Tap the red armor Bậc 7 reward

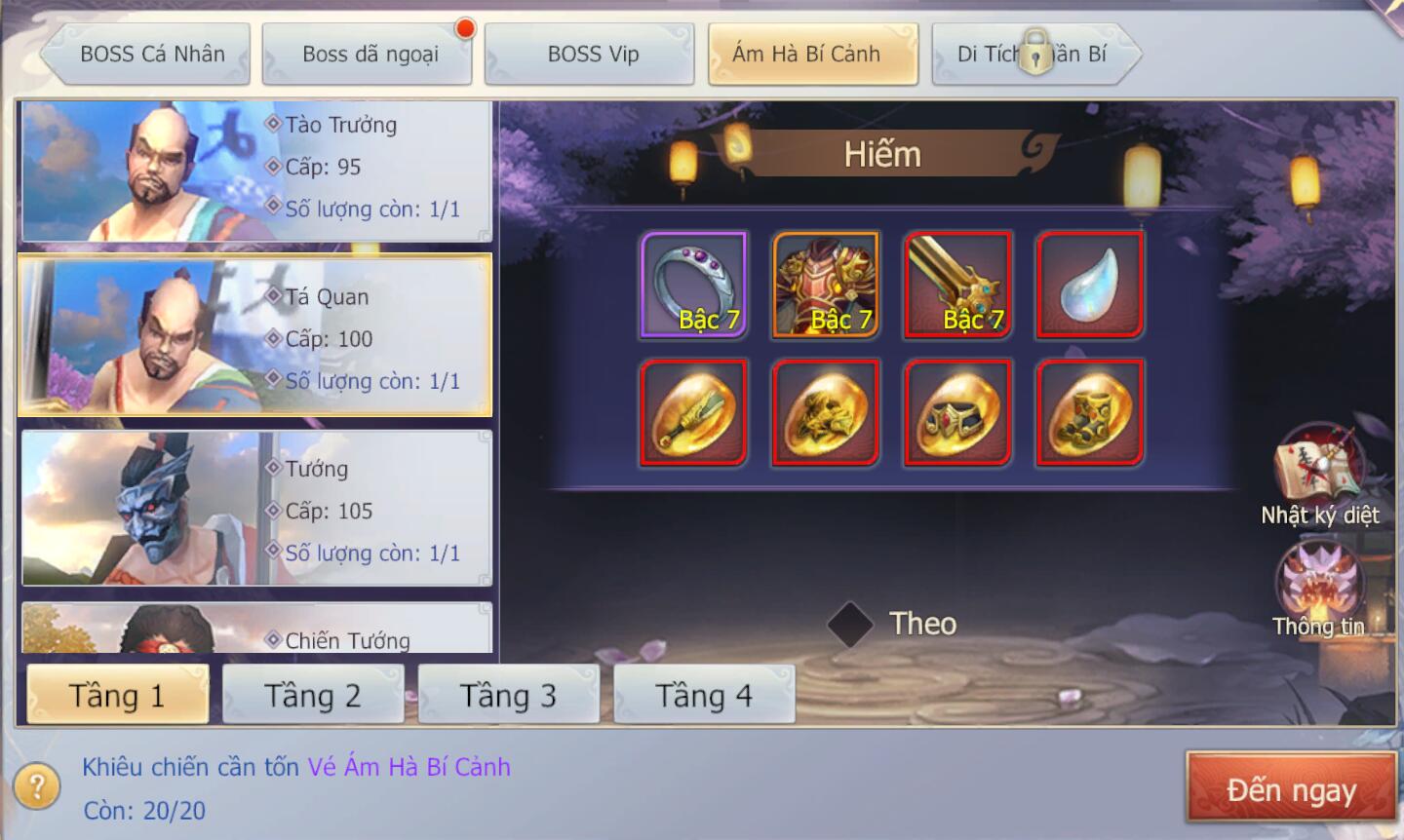(x=826, y=285)
